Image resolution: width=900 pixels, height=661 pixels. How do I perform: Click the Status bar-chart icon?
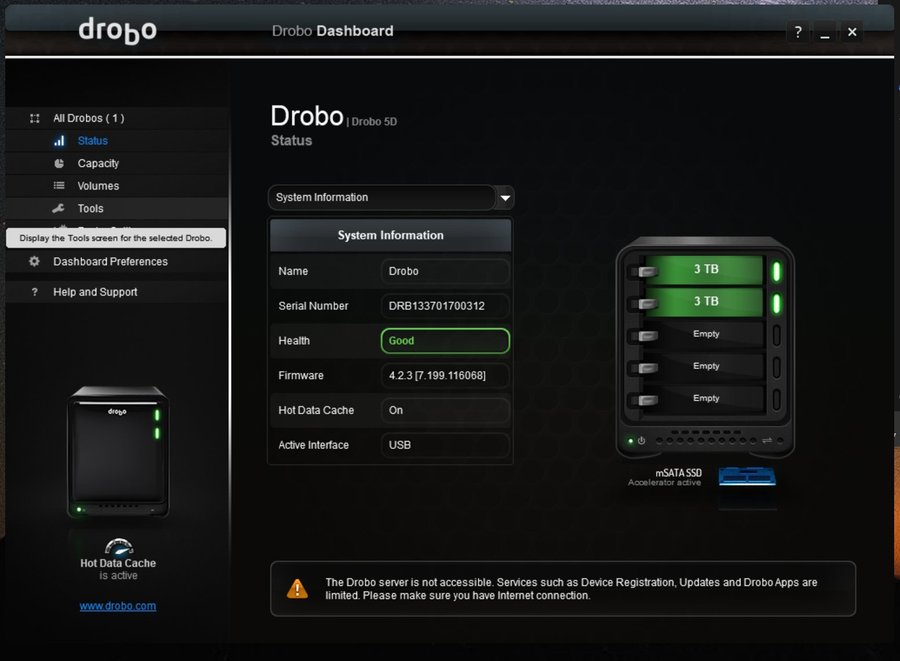coord(59,141)
